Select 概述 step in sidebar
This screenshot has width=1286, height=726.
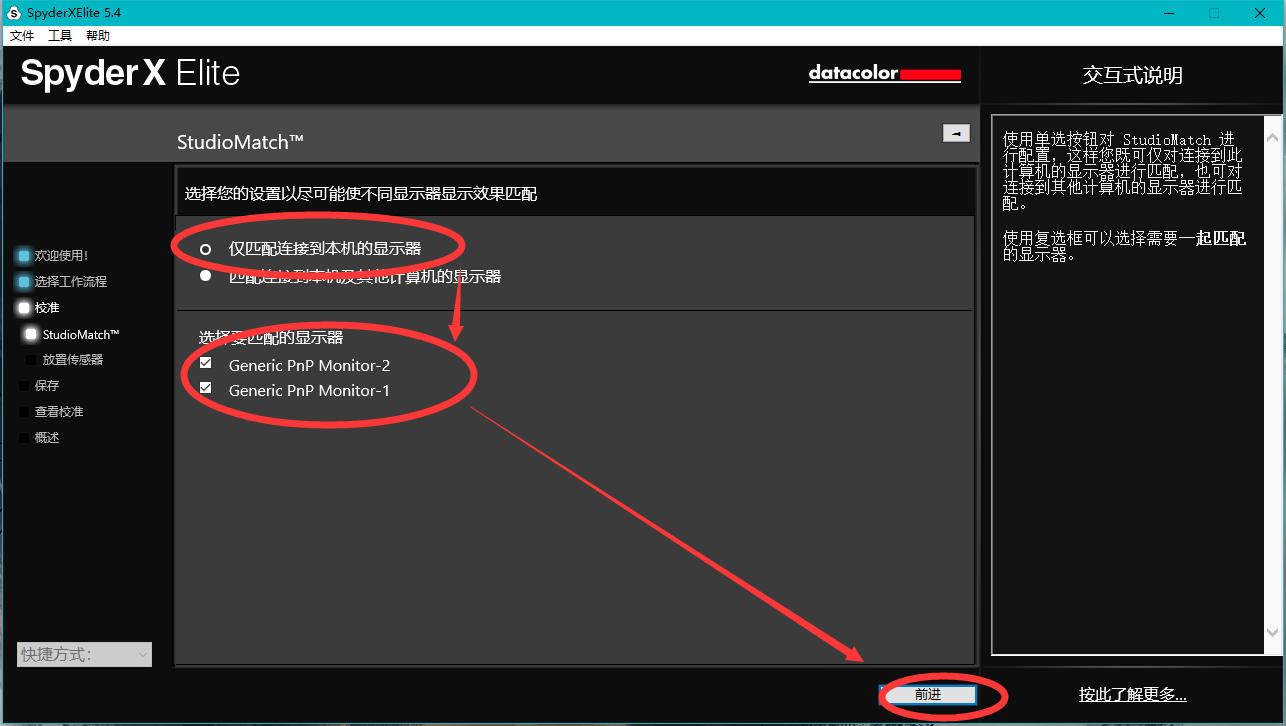(47, 438)
